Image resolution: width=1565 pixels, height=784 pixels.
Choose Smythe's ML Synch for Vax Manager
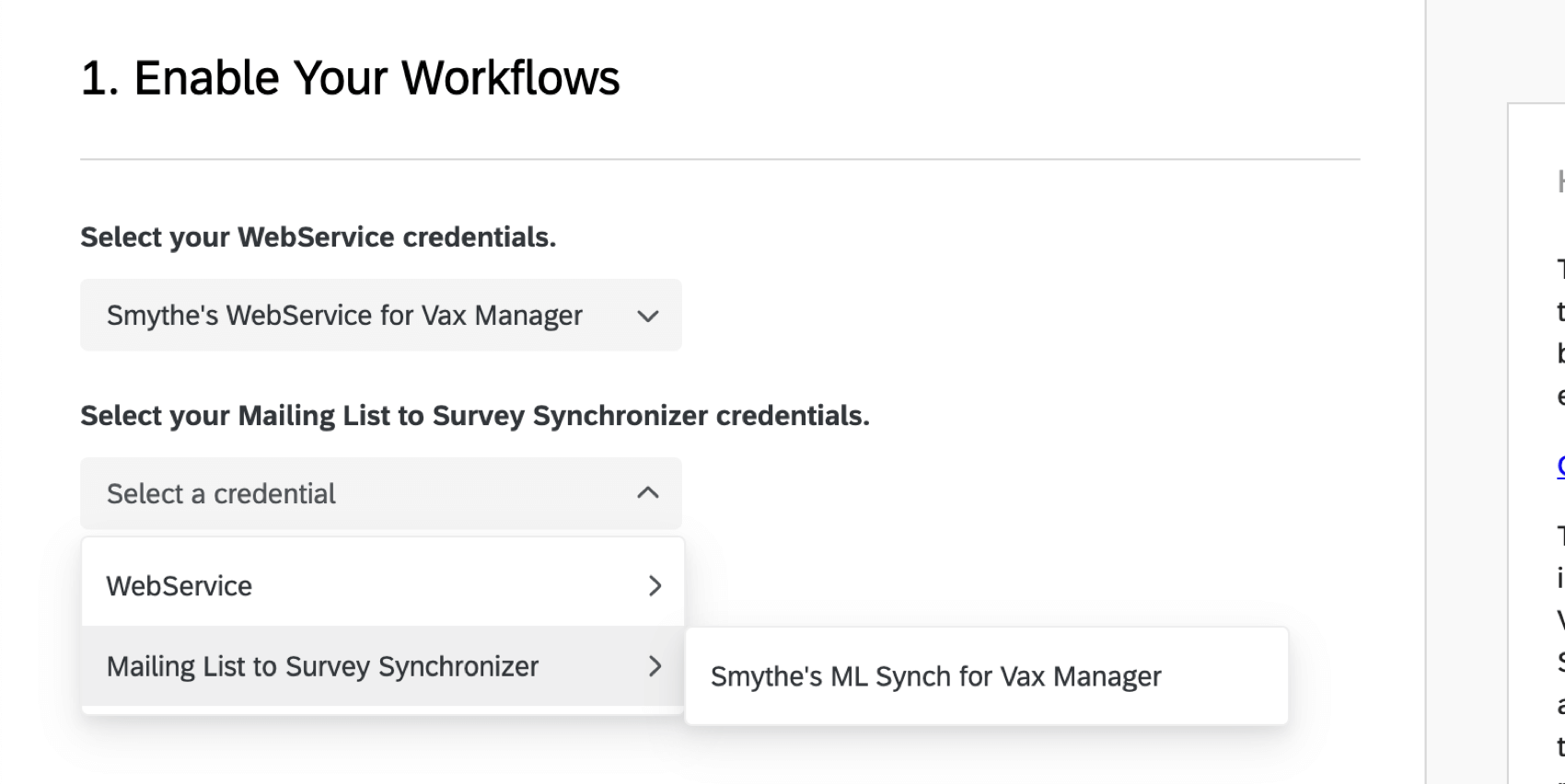click(x=935, y=676)
